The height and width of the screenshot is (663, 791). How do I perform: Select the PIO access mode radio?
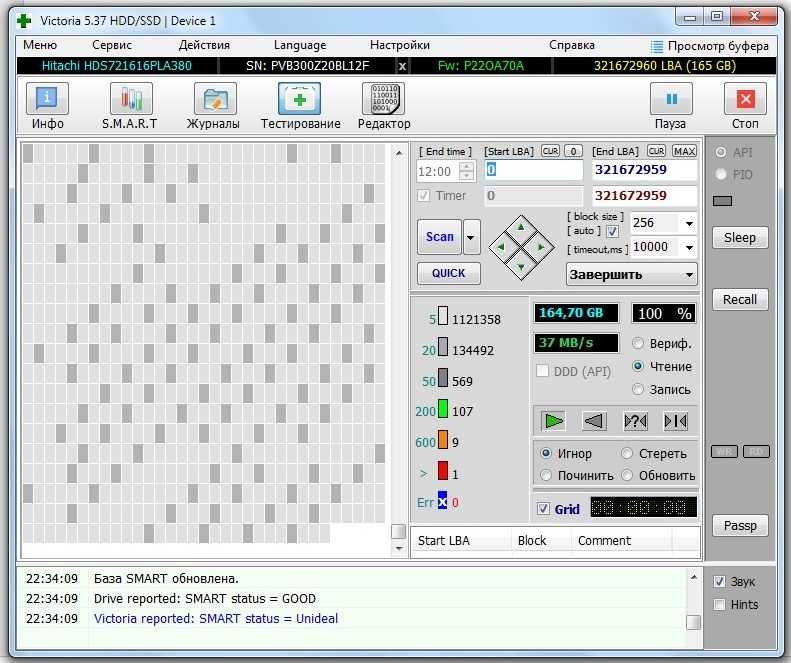721,174
